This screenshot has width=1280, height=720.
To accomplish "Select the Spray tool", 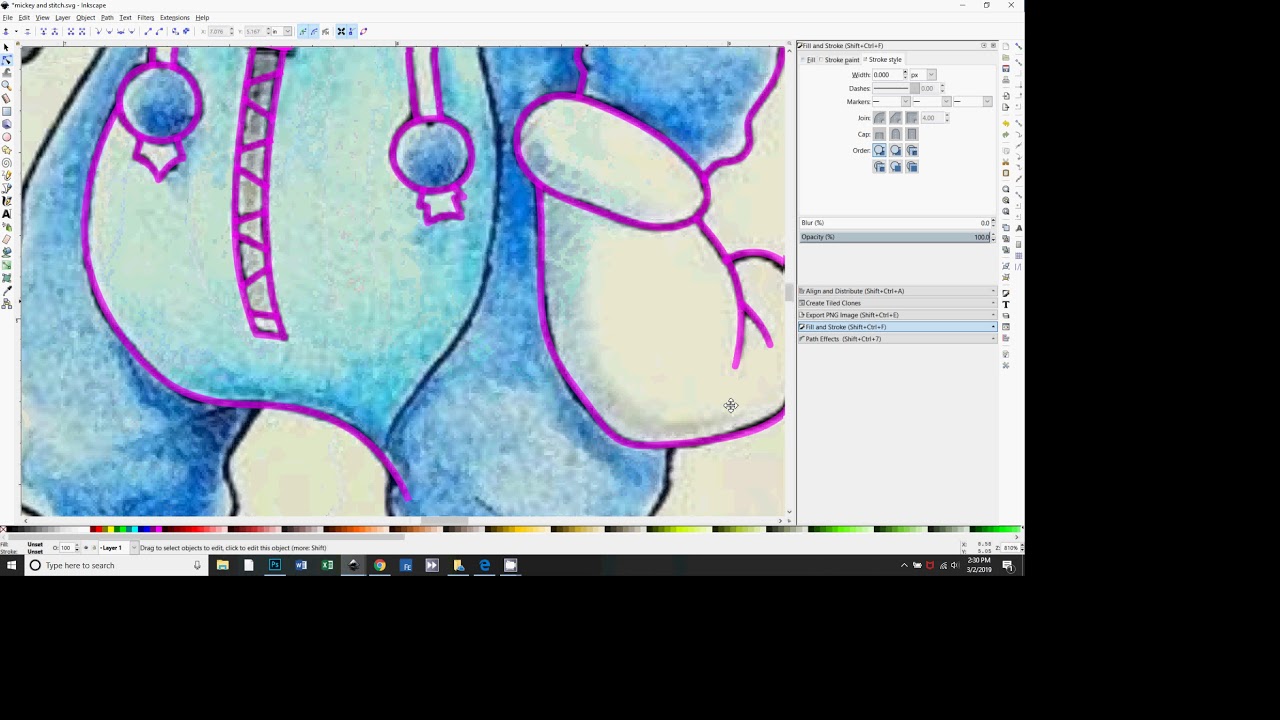I will pos(7,227).
